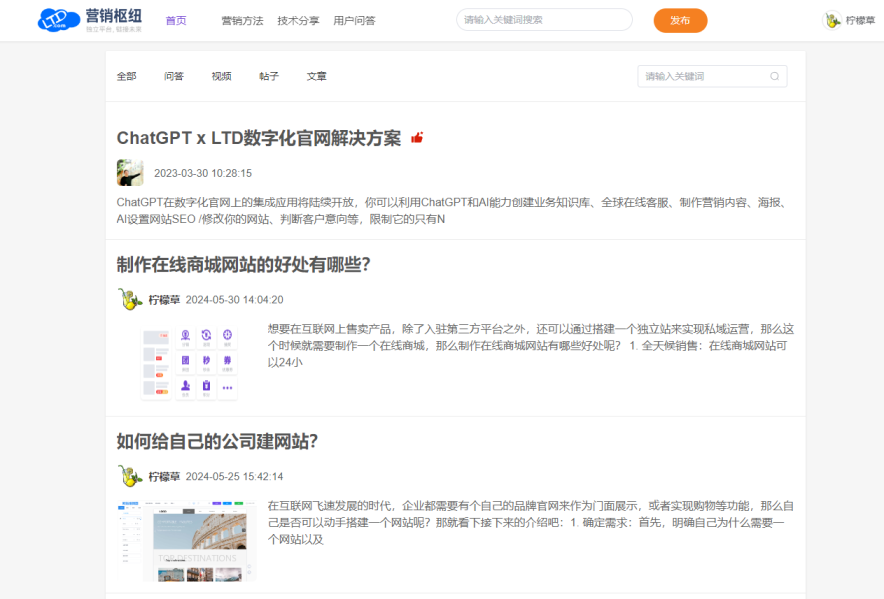Click the red thumbs-up icon beside ChatGPT title
This screenshot has width=884, height=599.
pos(417,138)
